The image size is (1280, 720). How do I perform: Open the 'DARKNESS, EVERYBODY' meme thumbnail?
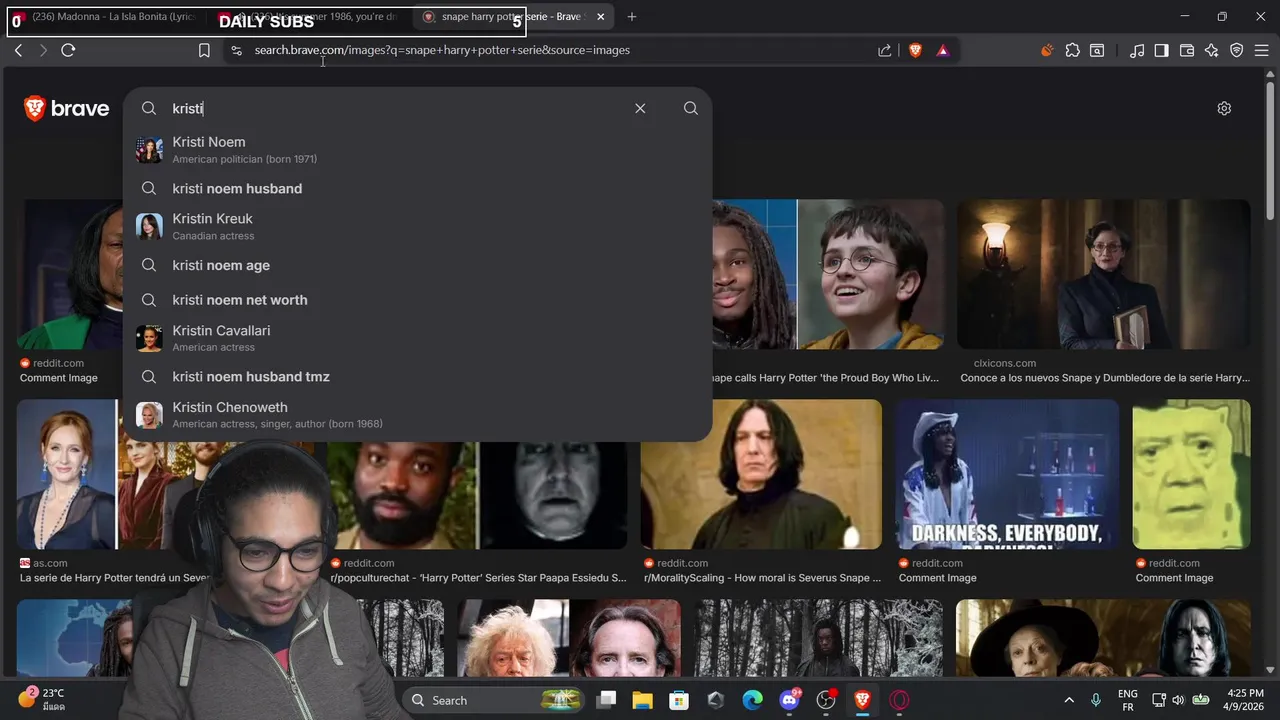tap(1007, 474)
